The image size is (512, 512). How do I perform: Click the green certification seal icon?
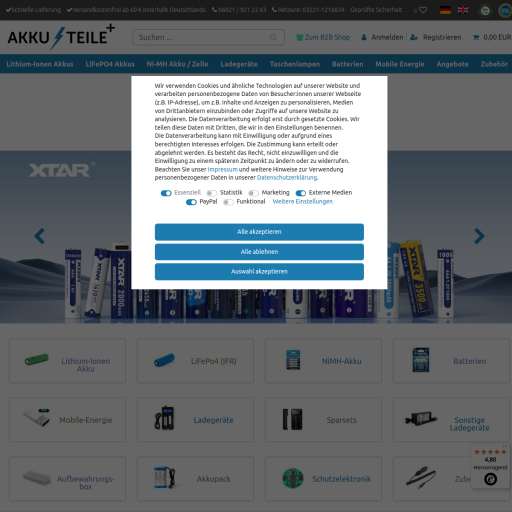485,11
